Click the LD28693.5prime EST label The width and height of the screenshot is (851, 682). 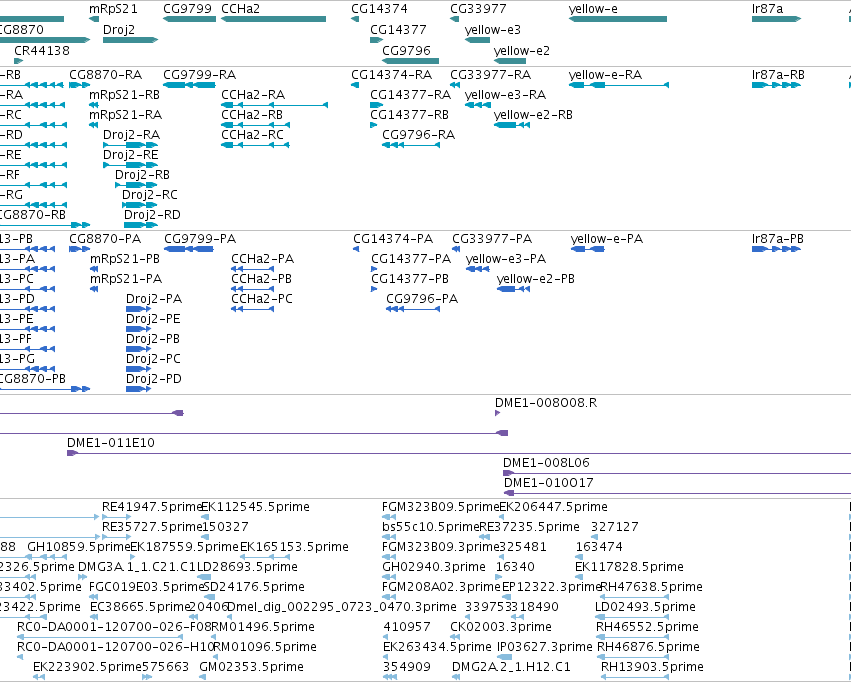coord(247,566)
